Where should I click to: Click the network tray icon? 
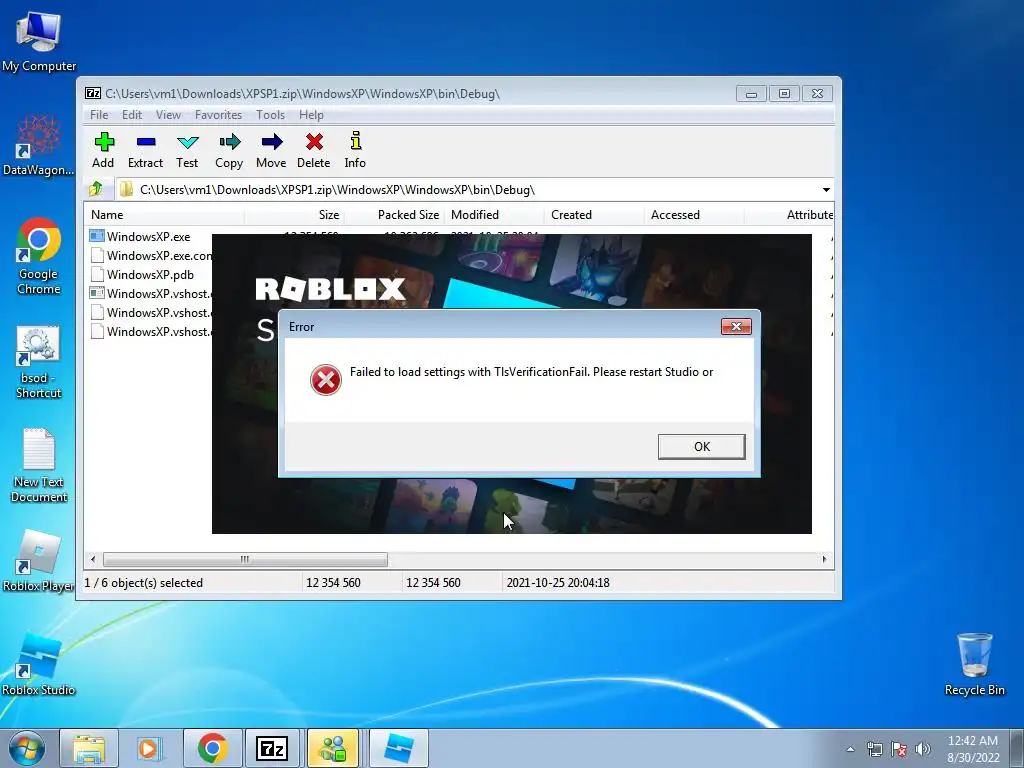pos(874,749)
